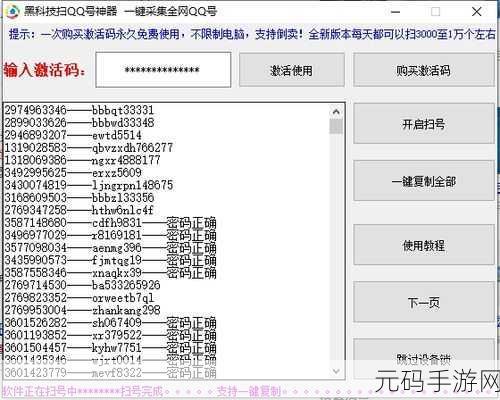Select row 3601193852——xr379522
The width and height of the screenshot is (500, 400).
click(110, 335)
